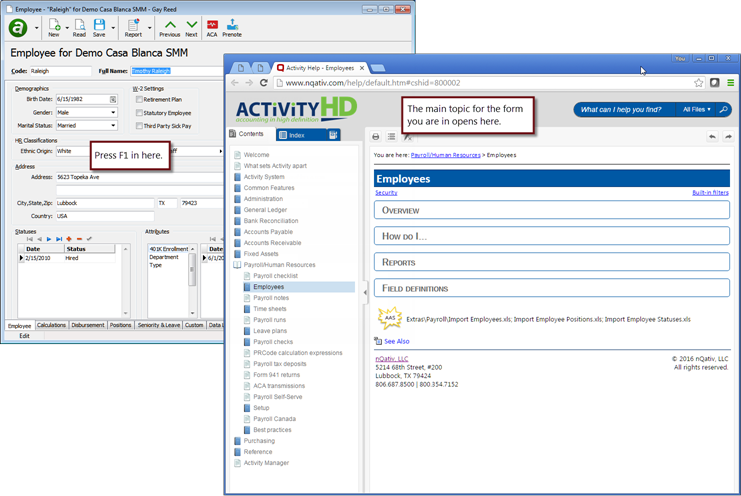741x496 pixels.
Task: Click the Security link
Action: click(x=386, y=193)
